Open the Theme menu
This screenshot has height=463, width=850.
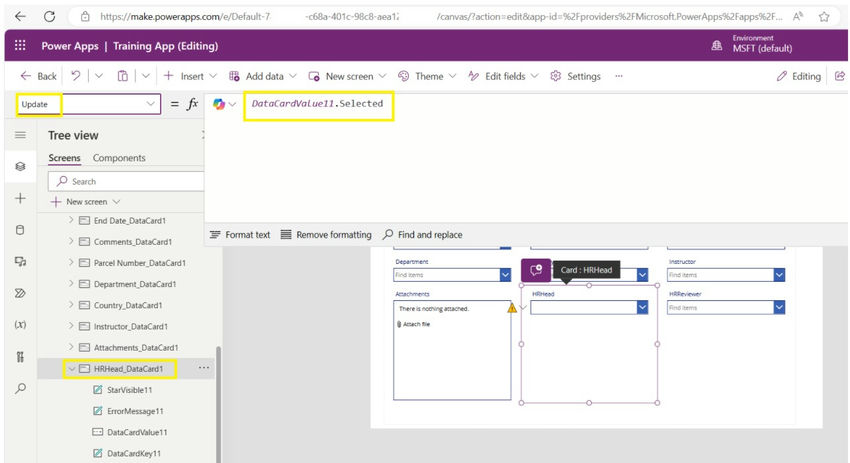[427, 76]
